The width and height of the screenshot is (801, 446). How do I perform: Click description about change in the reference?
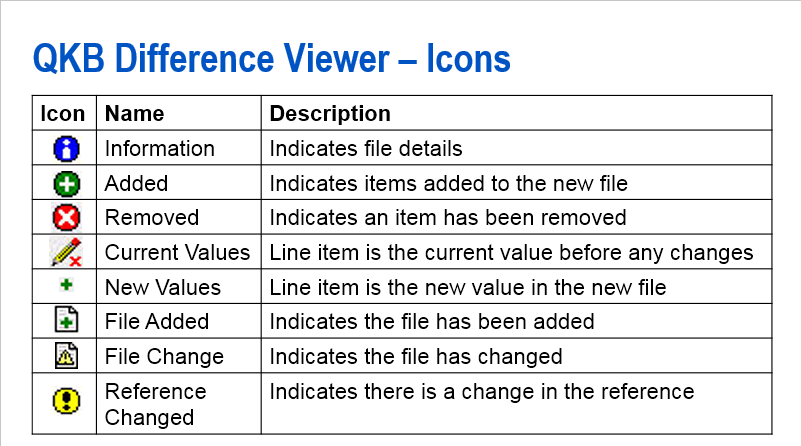482,391
